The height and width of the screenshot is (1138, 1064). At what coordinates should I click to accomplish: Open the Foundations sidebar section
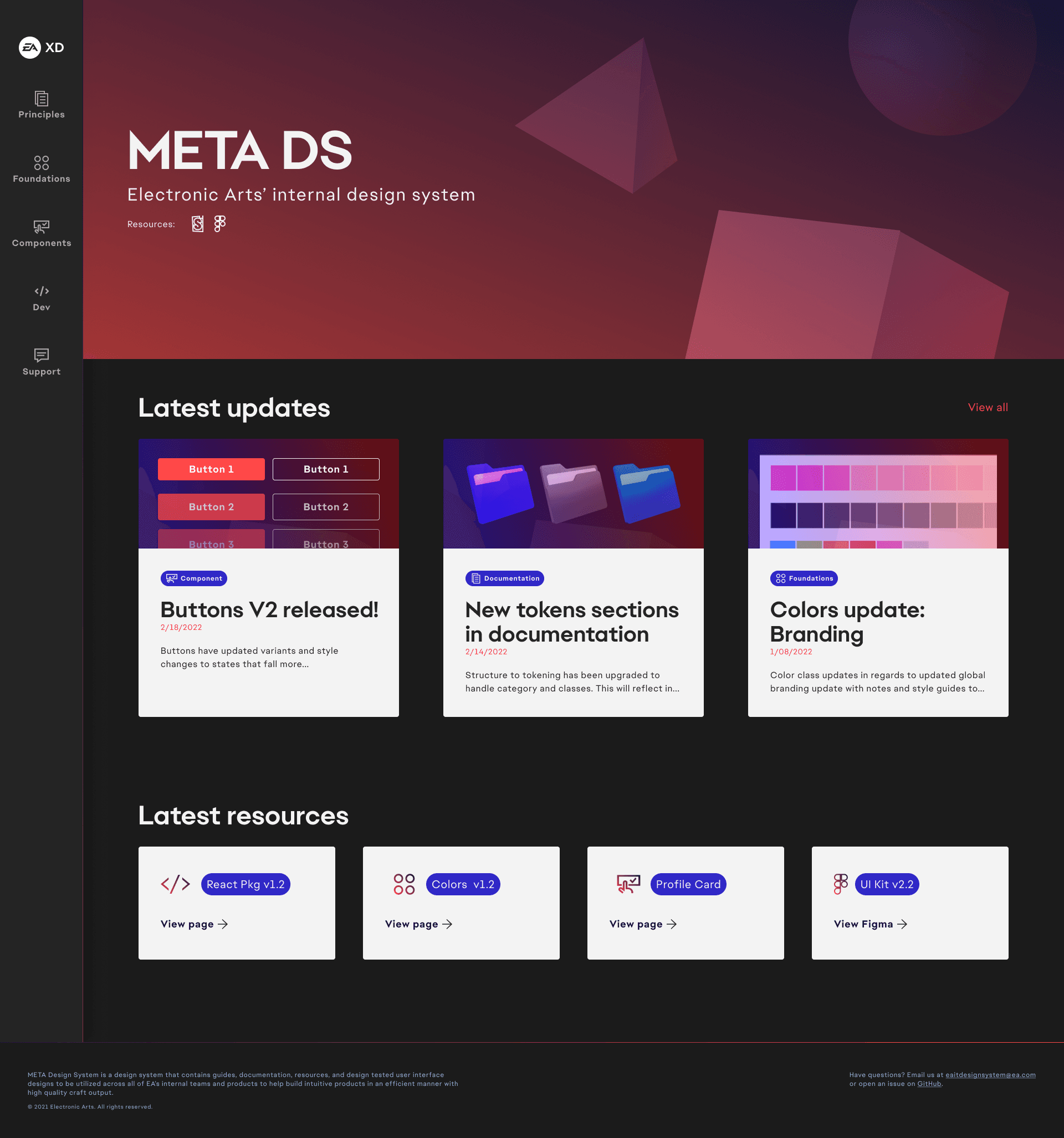pyautogui.click(x=41, y=170)
